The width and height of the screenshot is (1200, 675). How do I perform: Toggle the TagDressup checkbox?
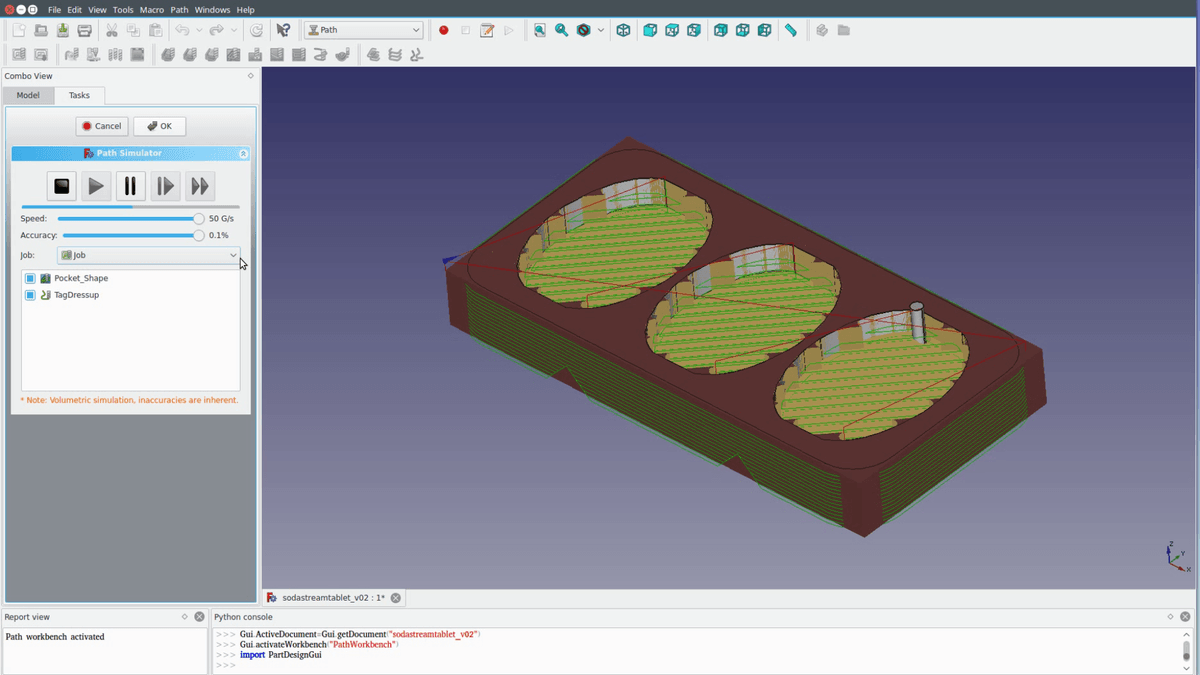pos(28,295)
